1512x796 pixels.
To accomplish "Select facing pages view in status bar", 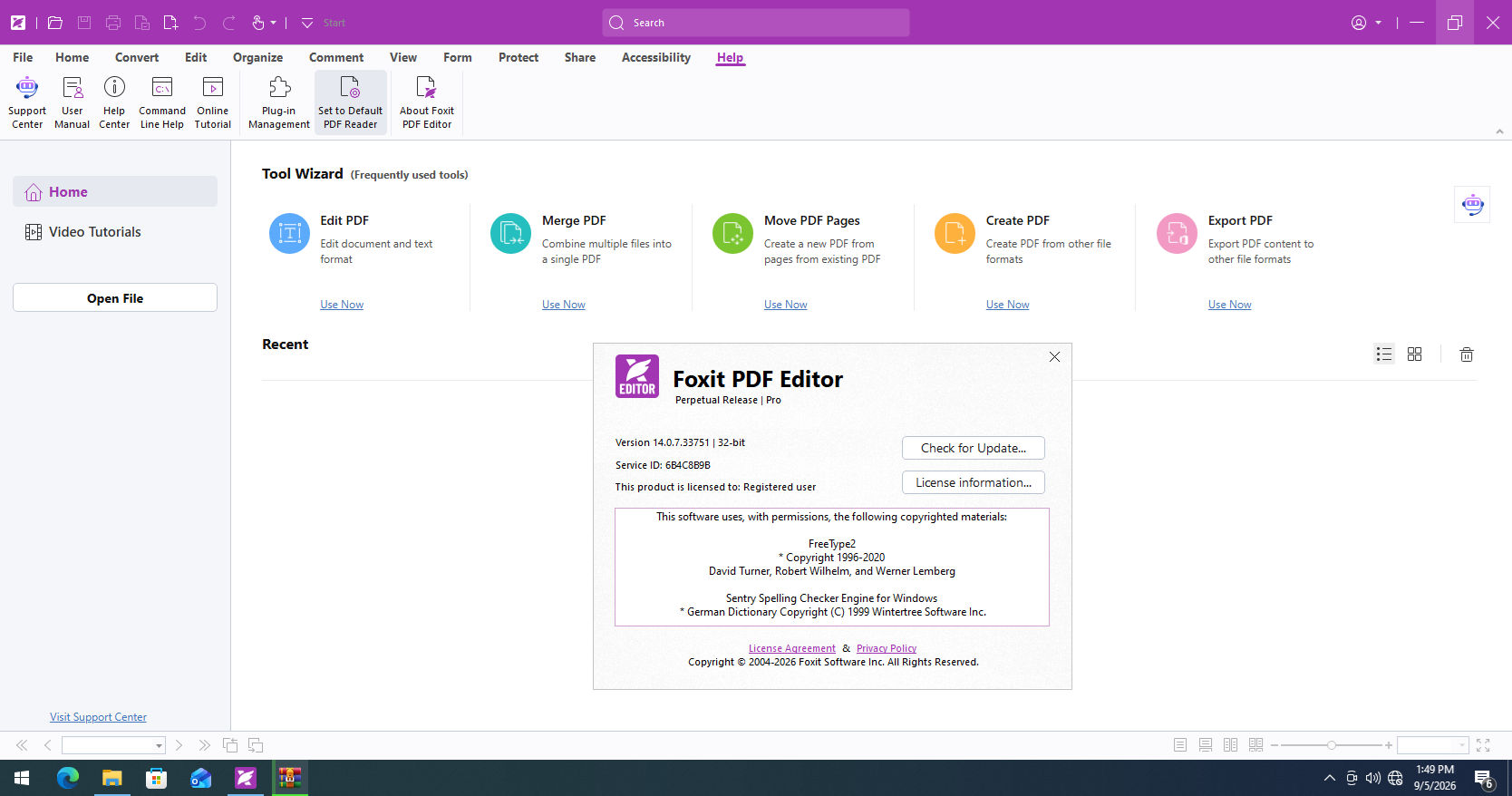I will coord(1230,745).
